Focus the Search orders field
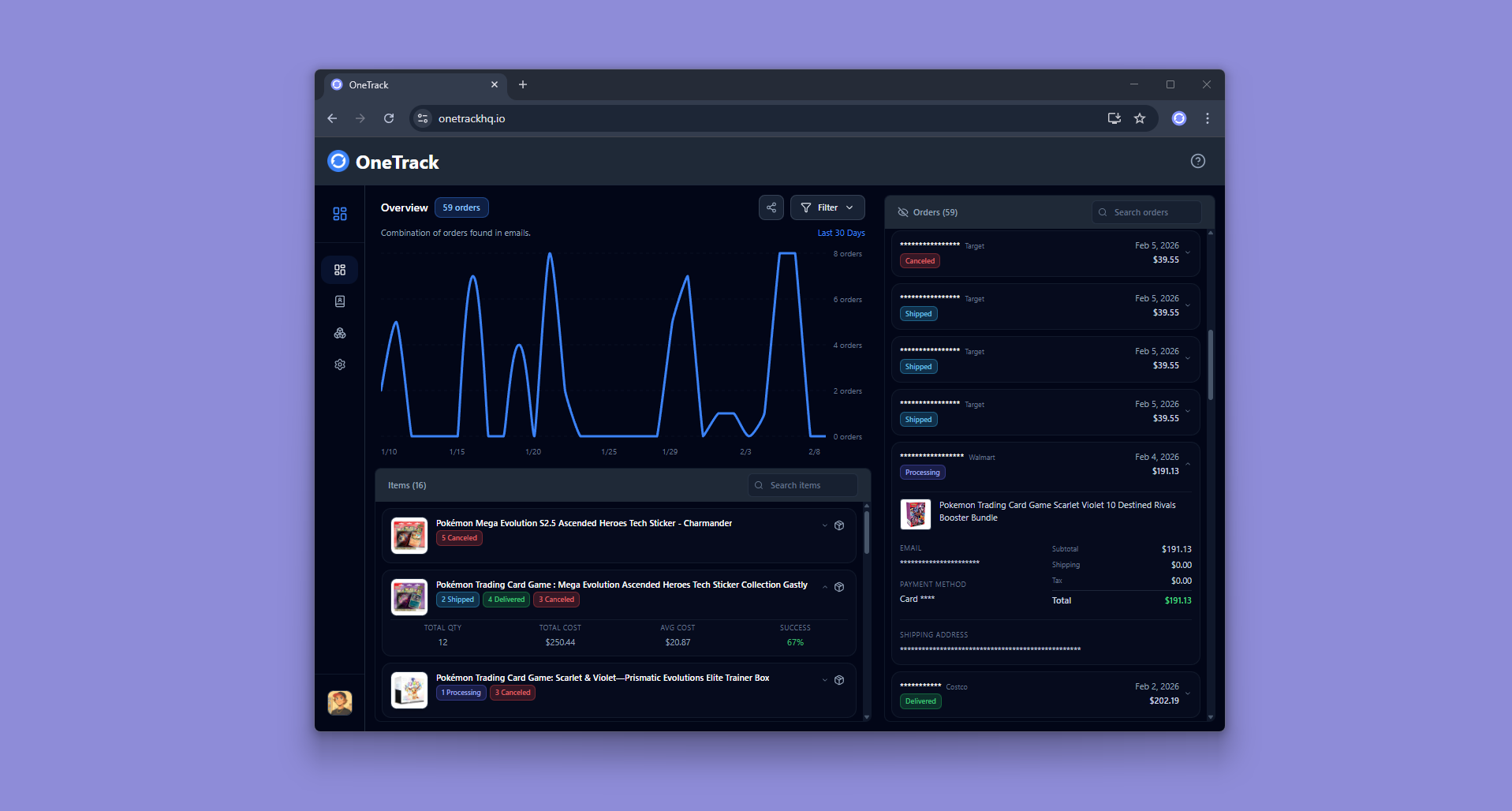This screenshot has width=1512, height=811. [x=1147, y=212]
